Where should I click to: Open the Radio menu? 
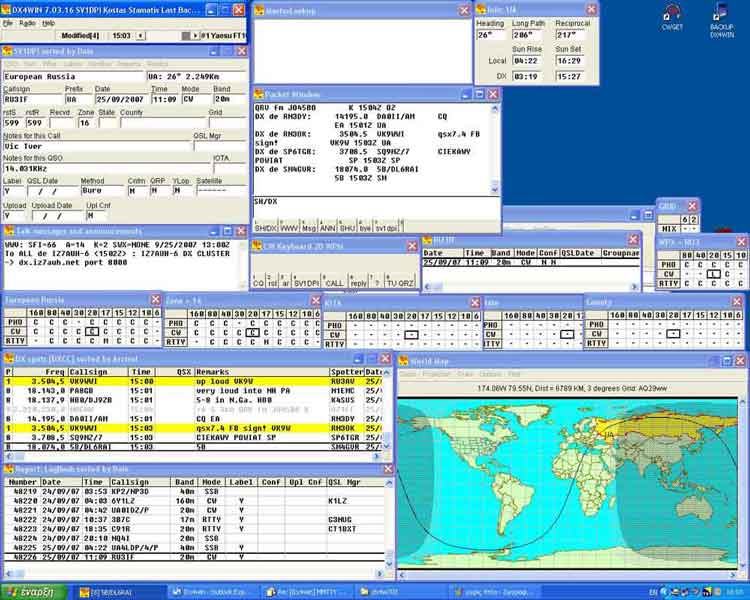pyautogui.click(x=27, y=21)
